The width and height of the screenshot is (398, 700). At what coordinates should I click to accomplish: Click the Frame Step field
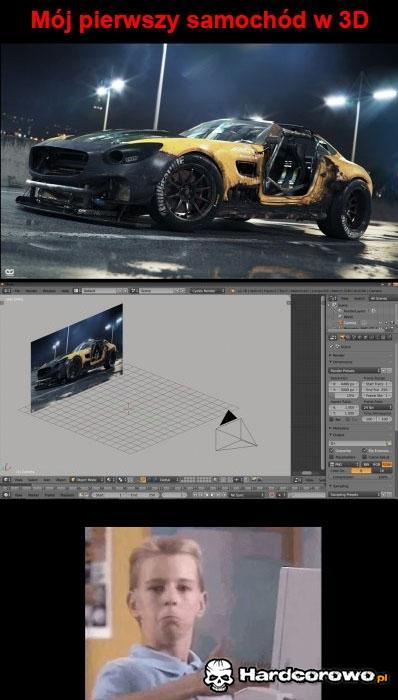(377, 396)
